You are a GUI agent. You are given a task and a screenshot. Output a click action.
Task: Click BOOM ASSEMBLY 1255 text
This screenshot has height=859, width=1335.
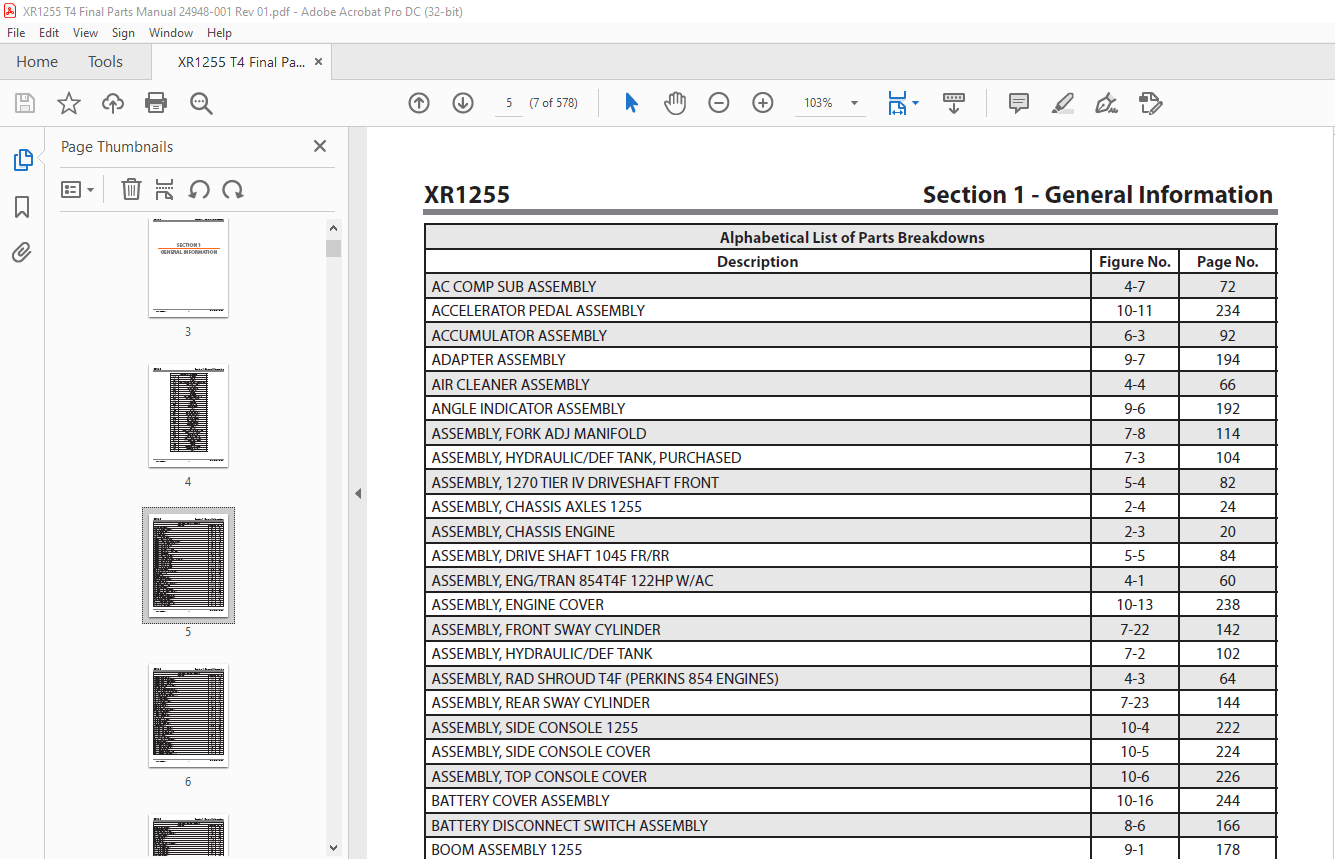pos(506,850)
